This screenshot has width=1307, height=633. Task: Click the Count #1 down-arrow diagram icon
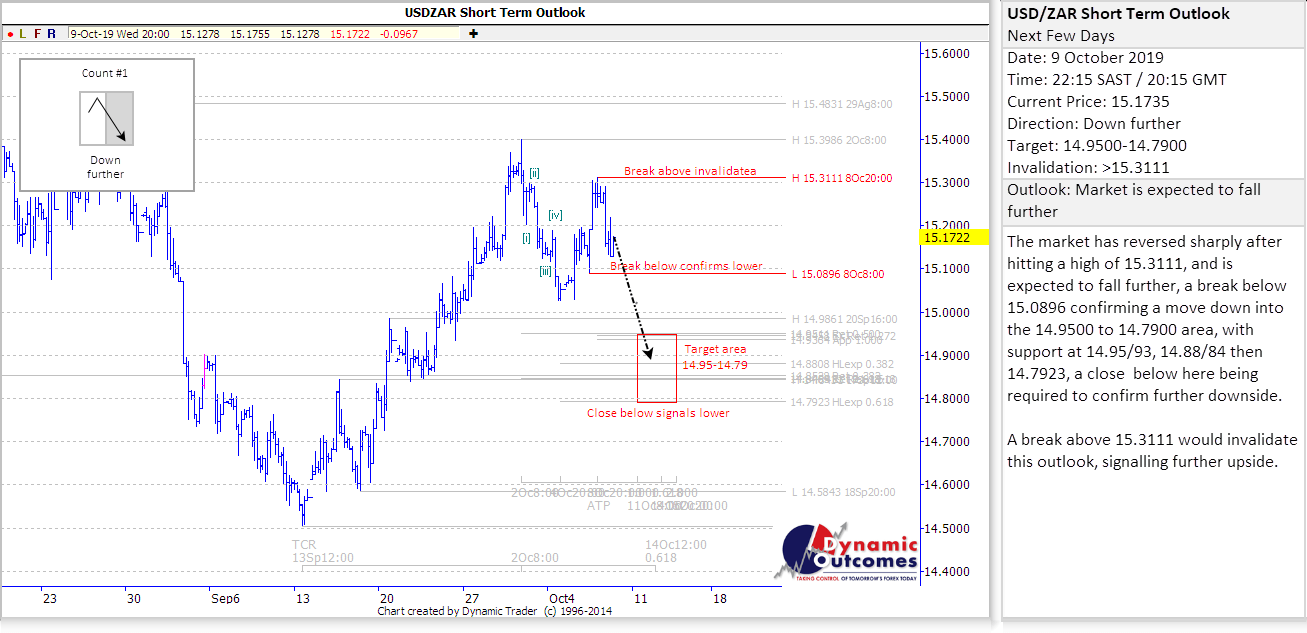point(106,118)
